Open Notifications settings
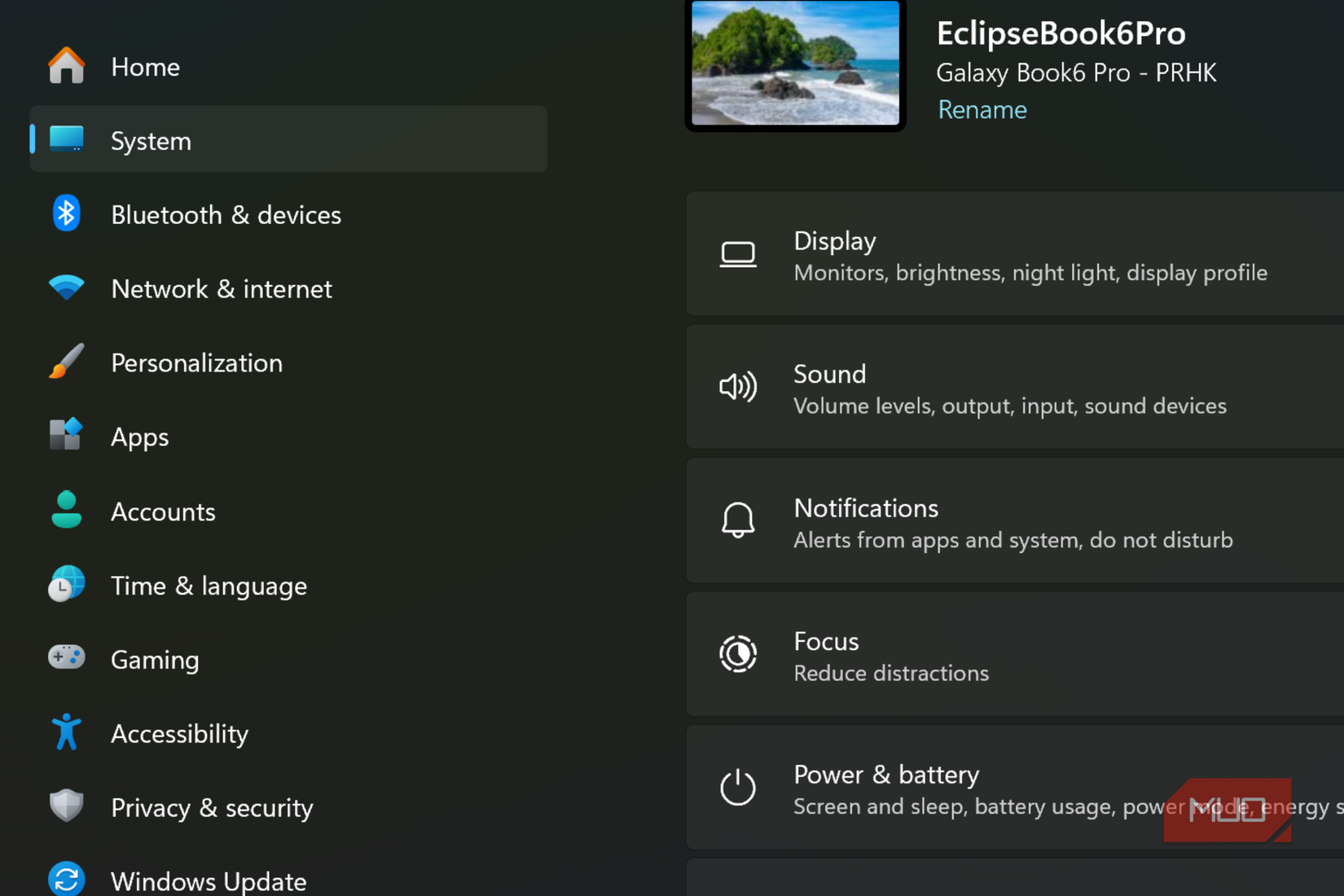1344x896 pixels. (x=1015, y=521)
